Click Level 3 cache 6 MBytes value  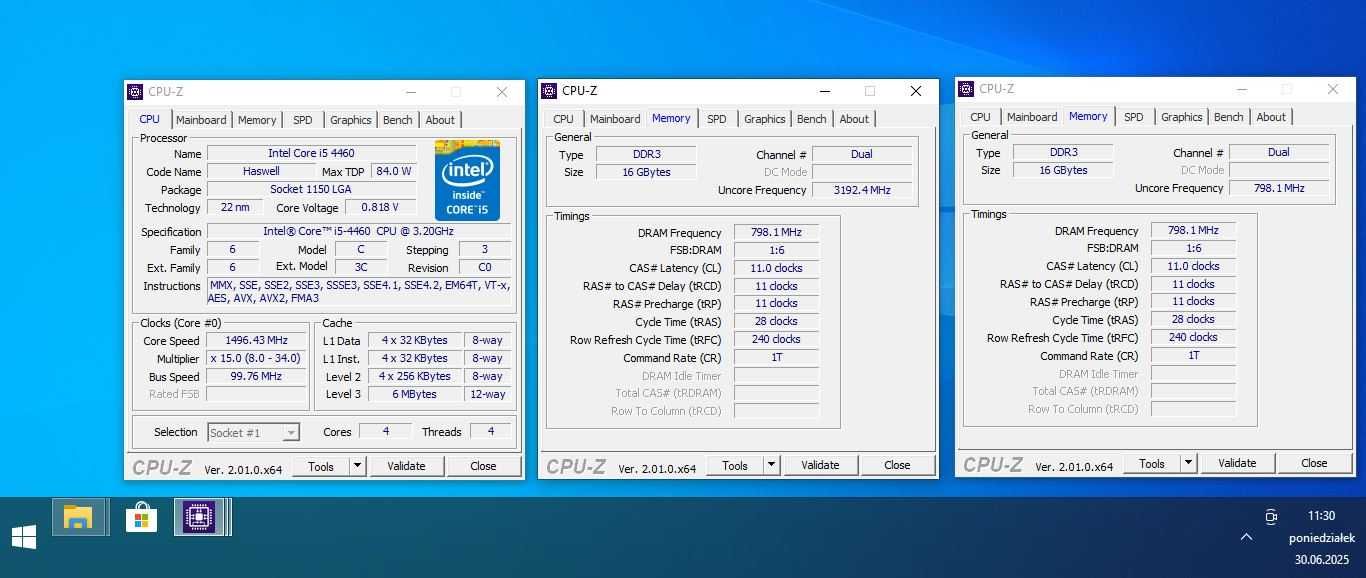click(414, 394)
